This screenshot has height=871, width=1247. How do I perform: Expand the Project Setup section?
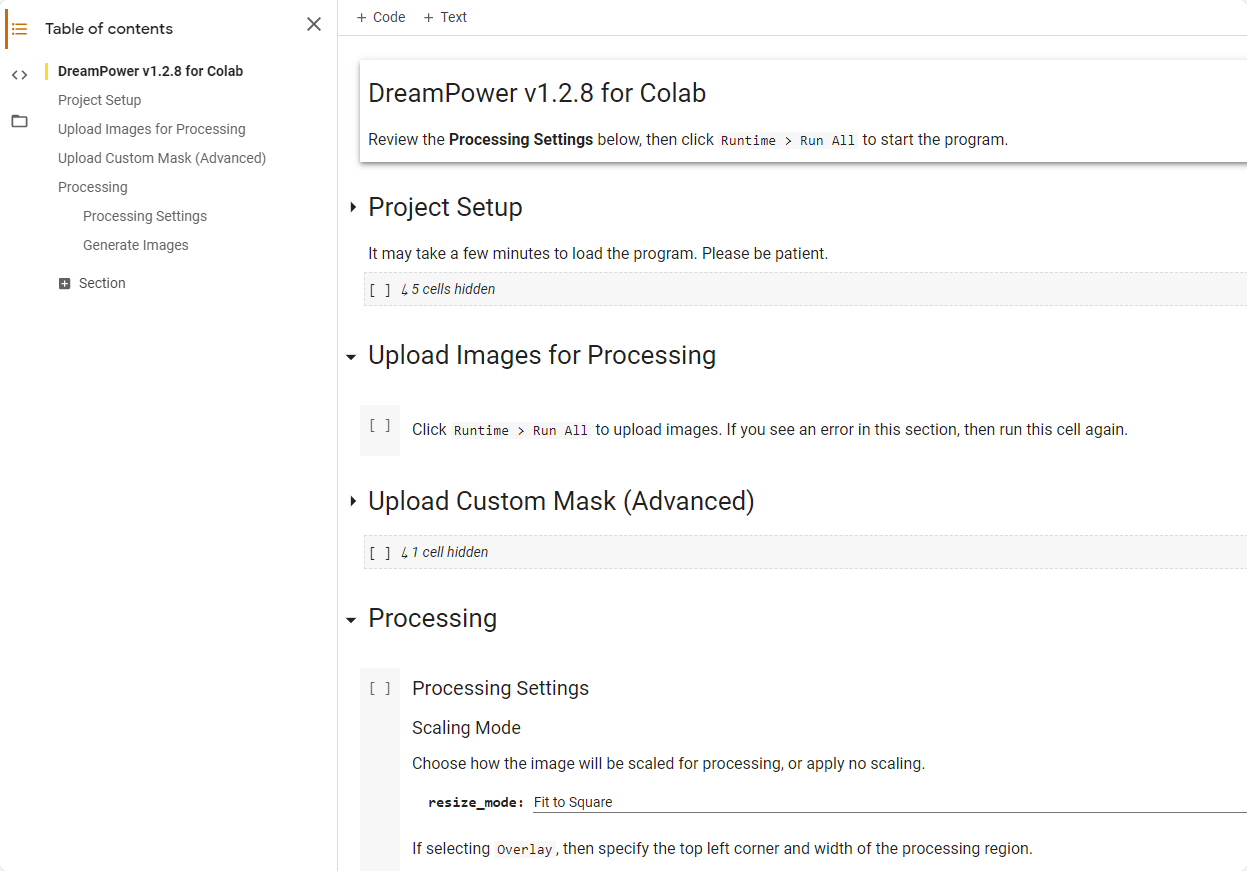(x=352, y=207)
